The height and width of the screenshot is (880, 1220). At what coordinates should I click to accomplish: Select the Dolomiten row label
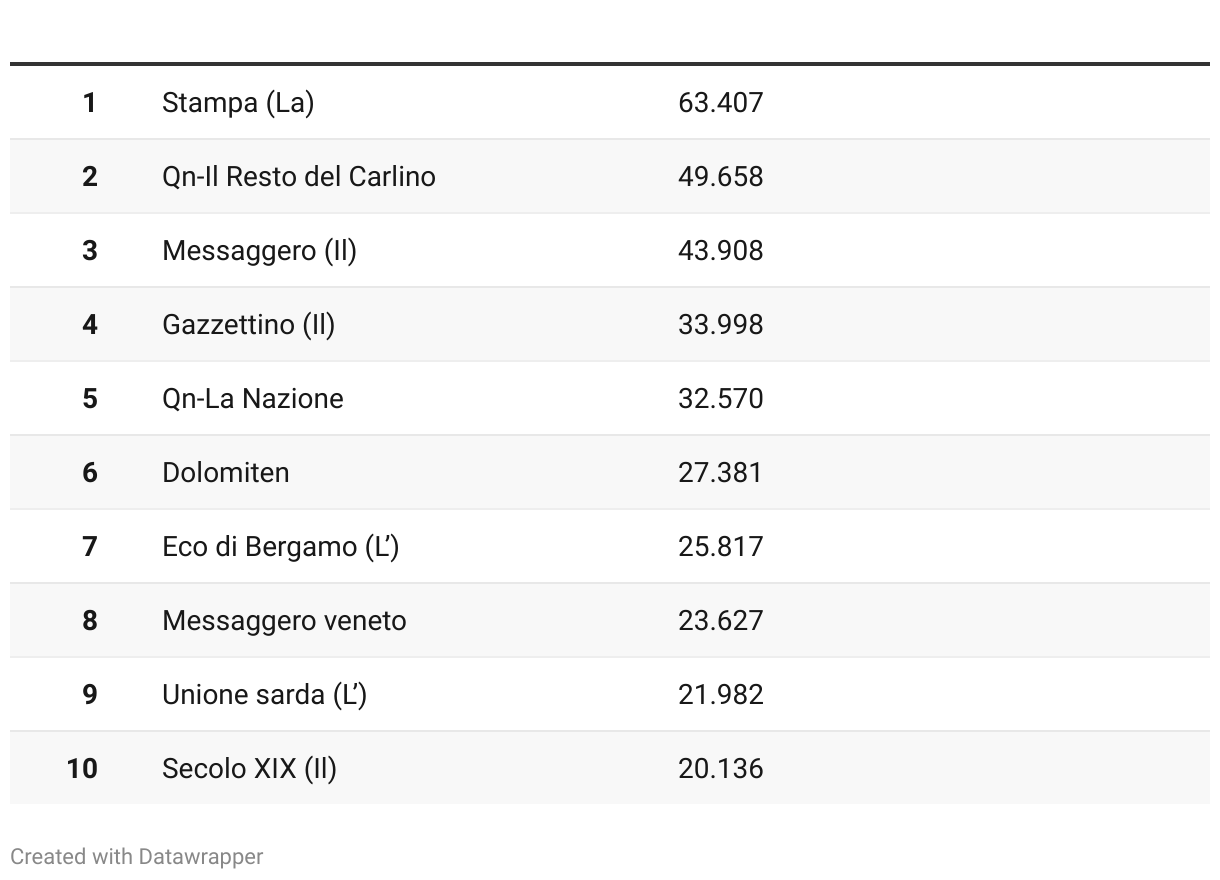(226, 472)
